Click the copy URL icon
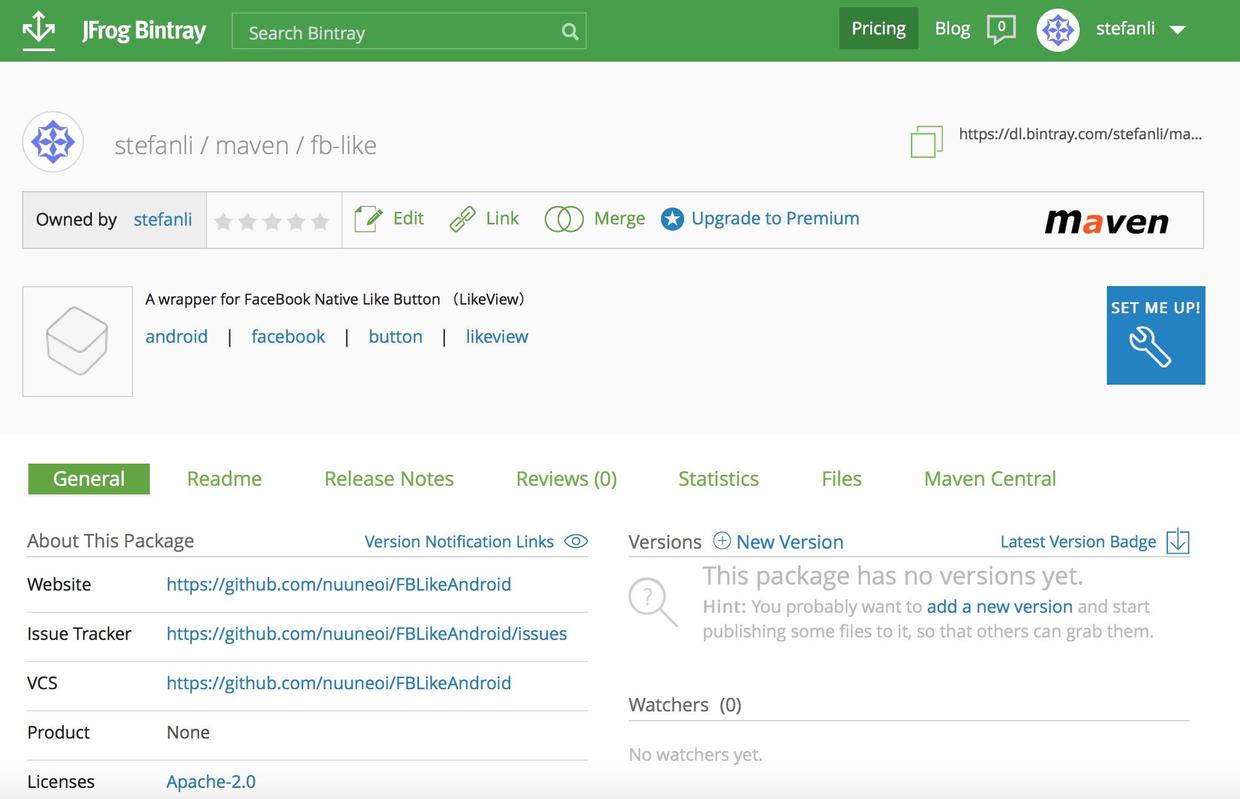Image resolution: width=1240 pixels, height=799 pixels. click(926, 141)
